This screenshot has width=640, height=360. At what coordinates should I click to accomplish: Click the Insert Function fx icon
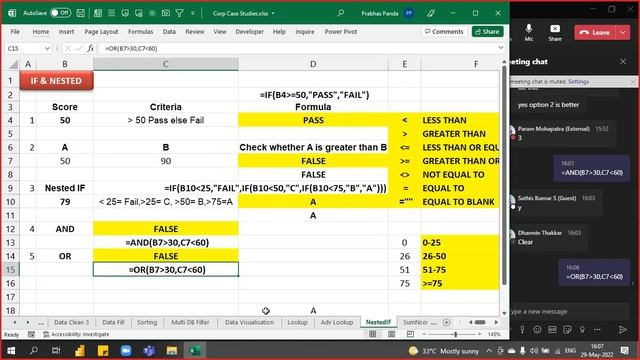click(91, 48)
